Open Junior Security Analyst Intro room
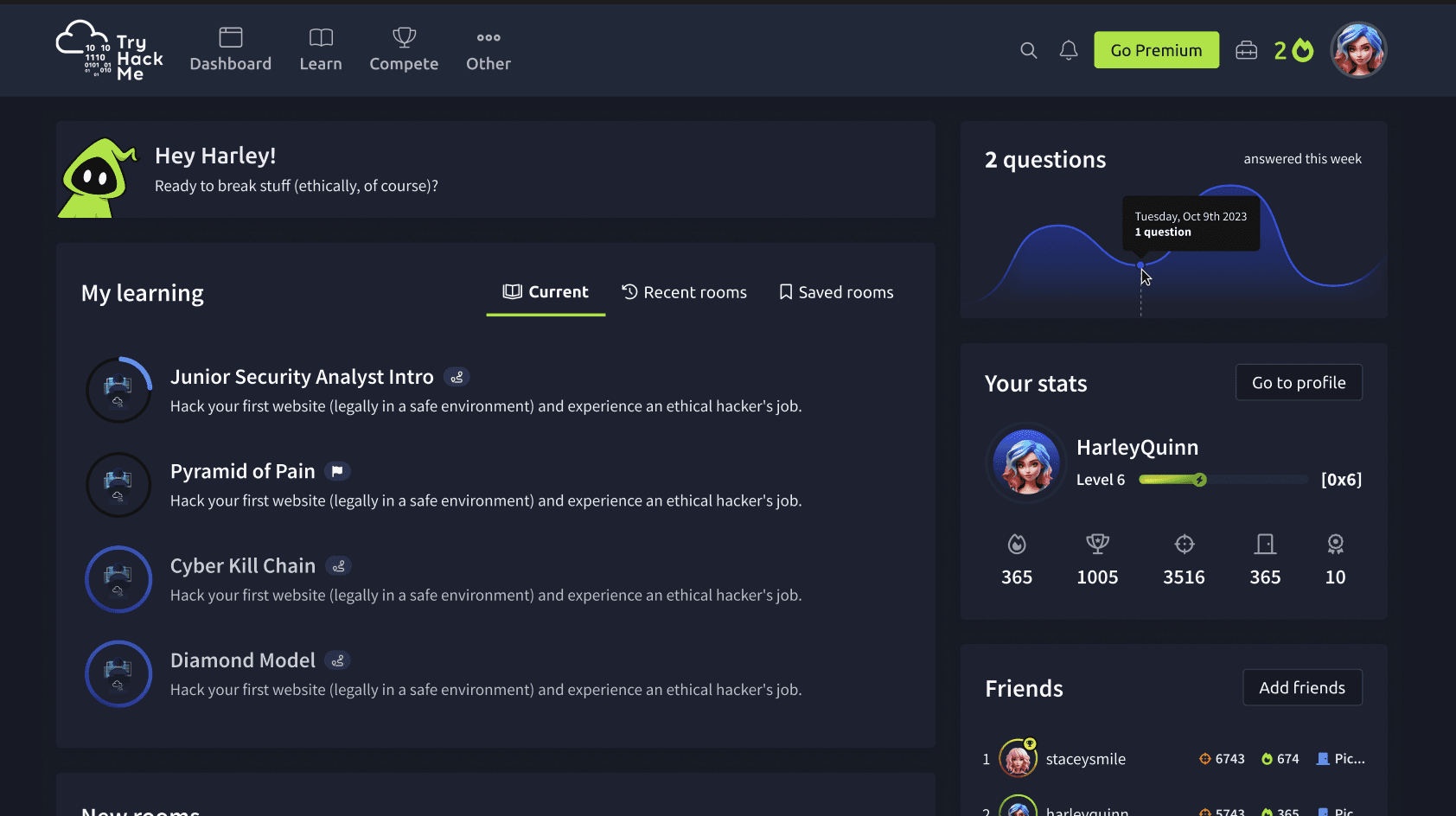 302,377
